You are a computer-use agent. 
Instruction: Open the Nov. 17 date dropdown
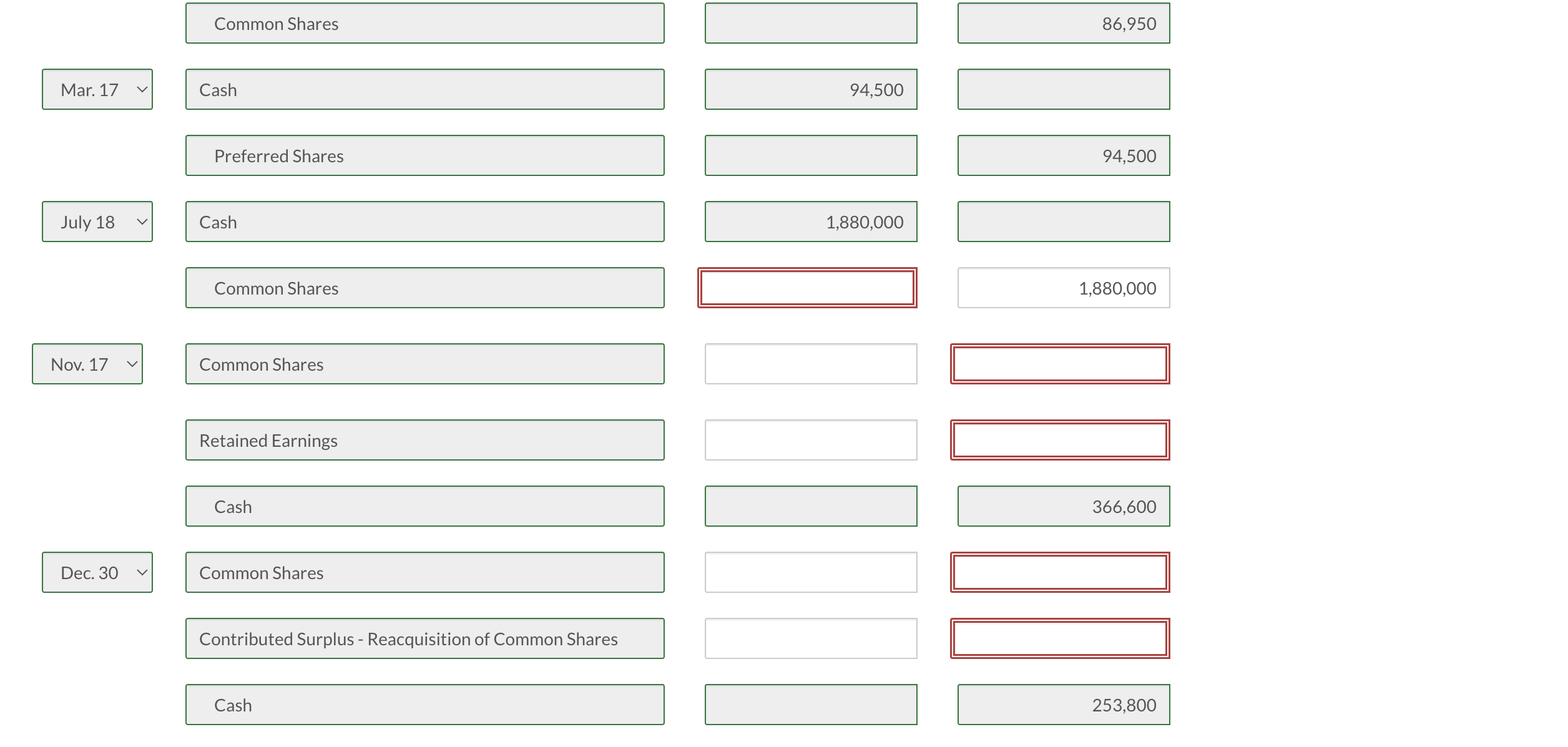[x=87, y=364]
